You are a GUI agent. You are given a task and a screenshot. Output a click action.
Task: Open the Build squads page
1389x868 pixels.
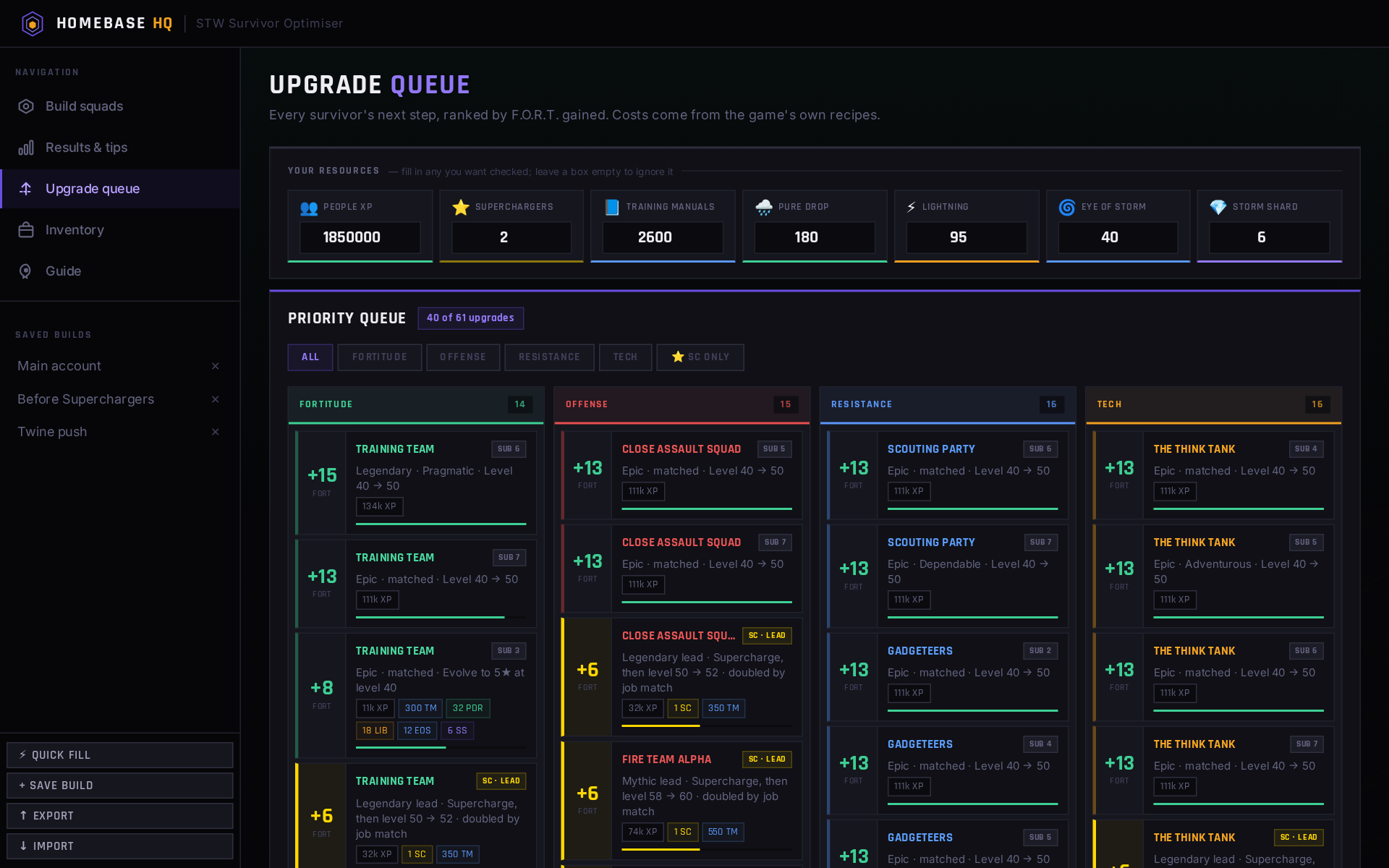pyautogui.click(x=120, y=106)
